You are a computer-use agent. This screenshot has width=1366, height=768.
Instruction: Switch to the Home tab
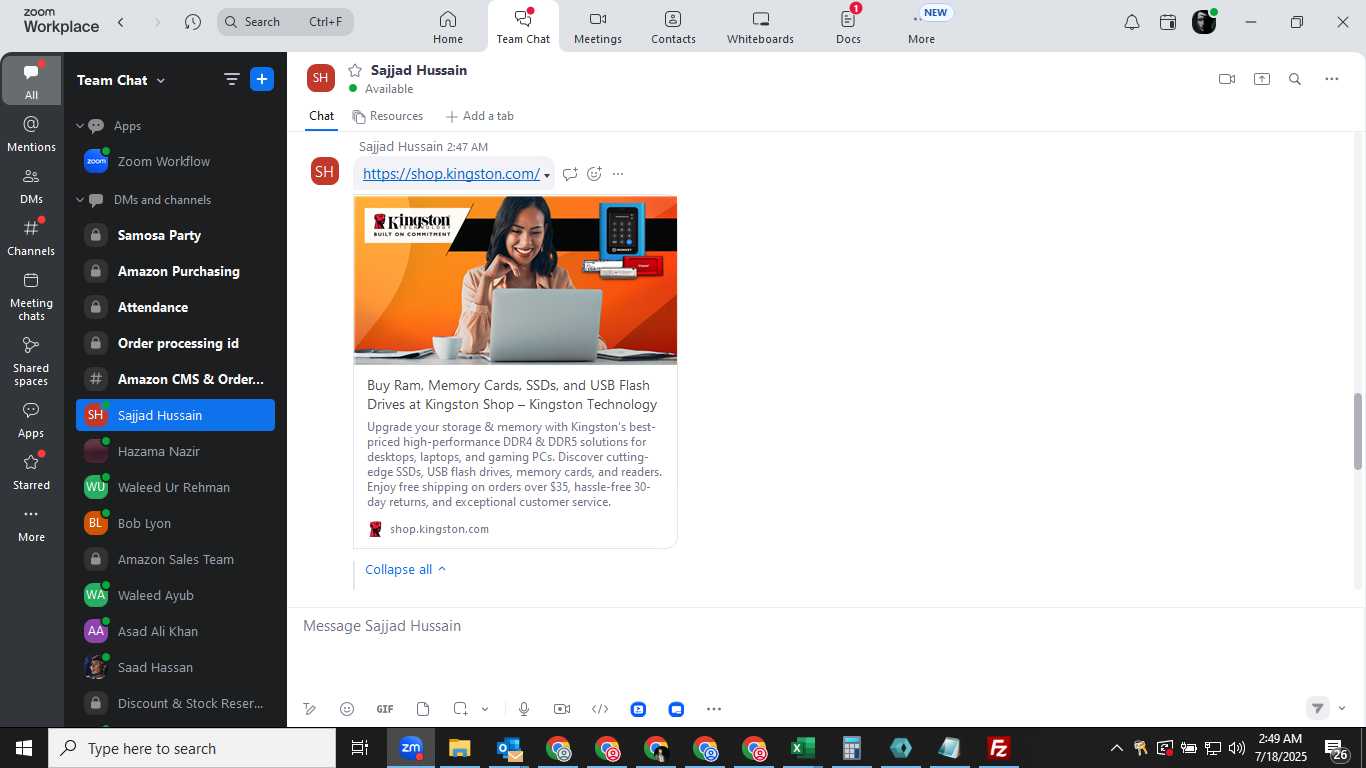448,27
